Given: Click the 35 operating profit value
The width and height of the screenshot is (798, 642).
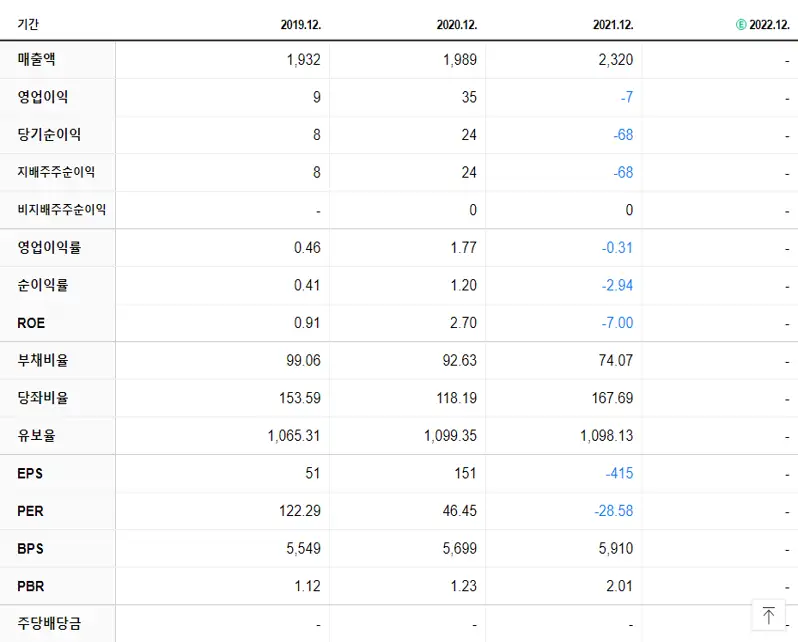Looking at the screenshot, I should 469,97.
